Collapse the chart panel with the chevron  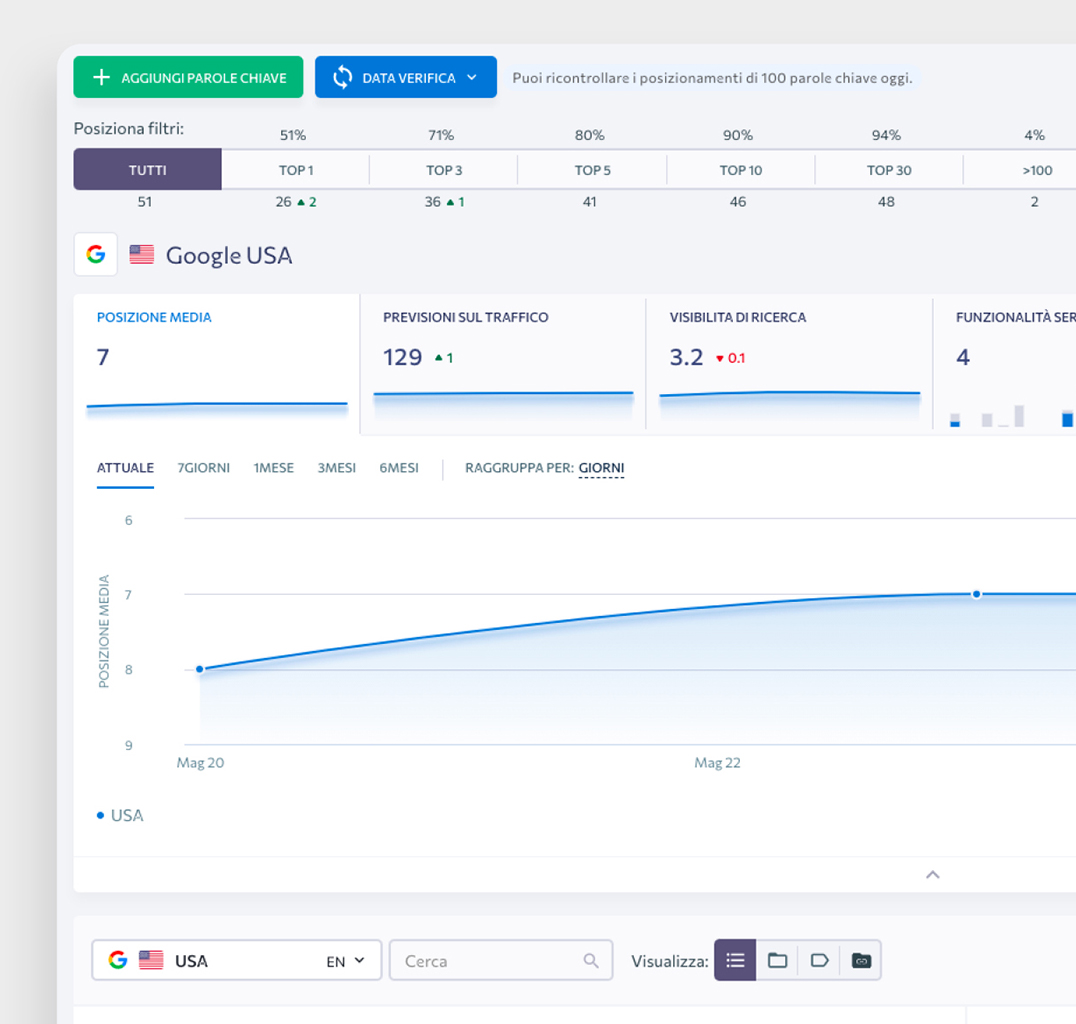[932, 874]
